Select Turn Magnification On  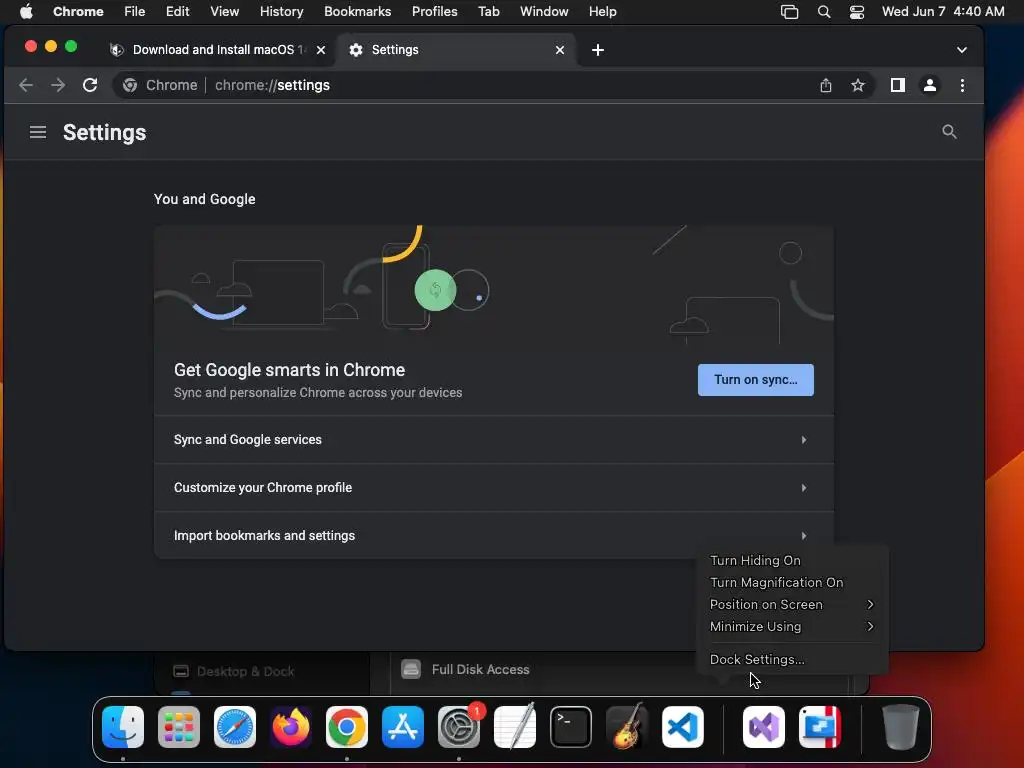coord(792,583)
